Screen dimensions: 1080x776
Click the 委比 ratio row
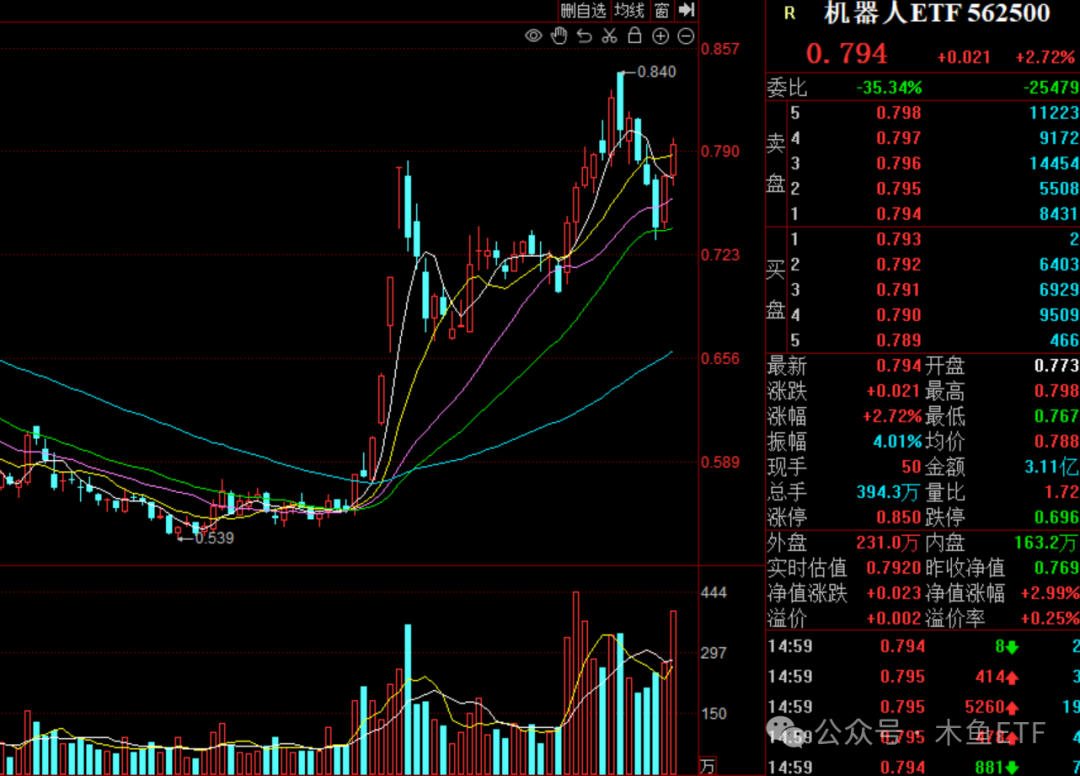coord(920,88)
